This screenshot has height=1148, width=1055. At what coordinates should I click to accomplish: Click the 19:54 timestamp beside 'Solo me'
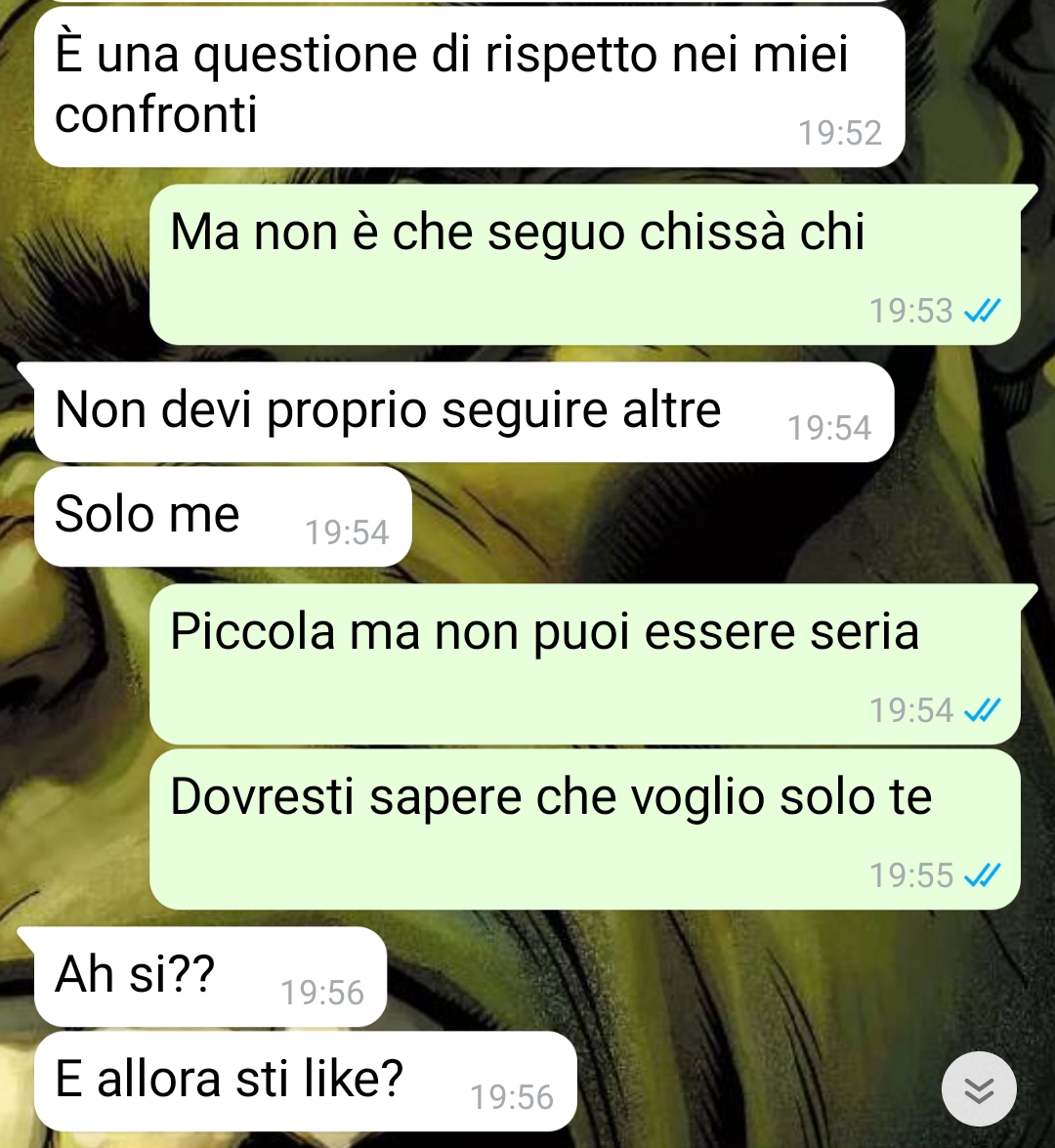(347, 532)
